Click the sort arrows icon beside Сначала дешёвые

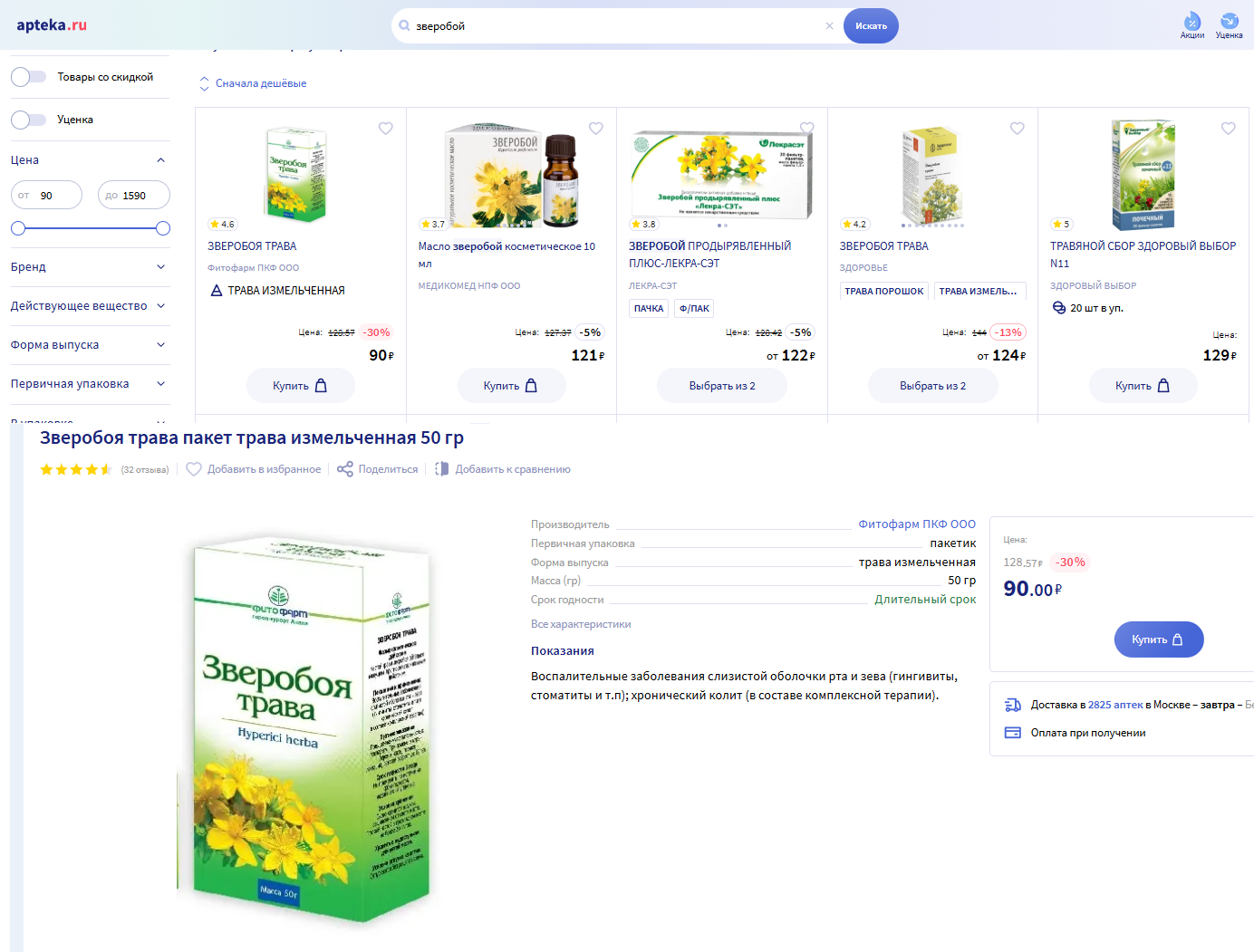[x=204, y=83]
